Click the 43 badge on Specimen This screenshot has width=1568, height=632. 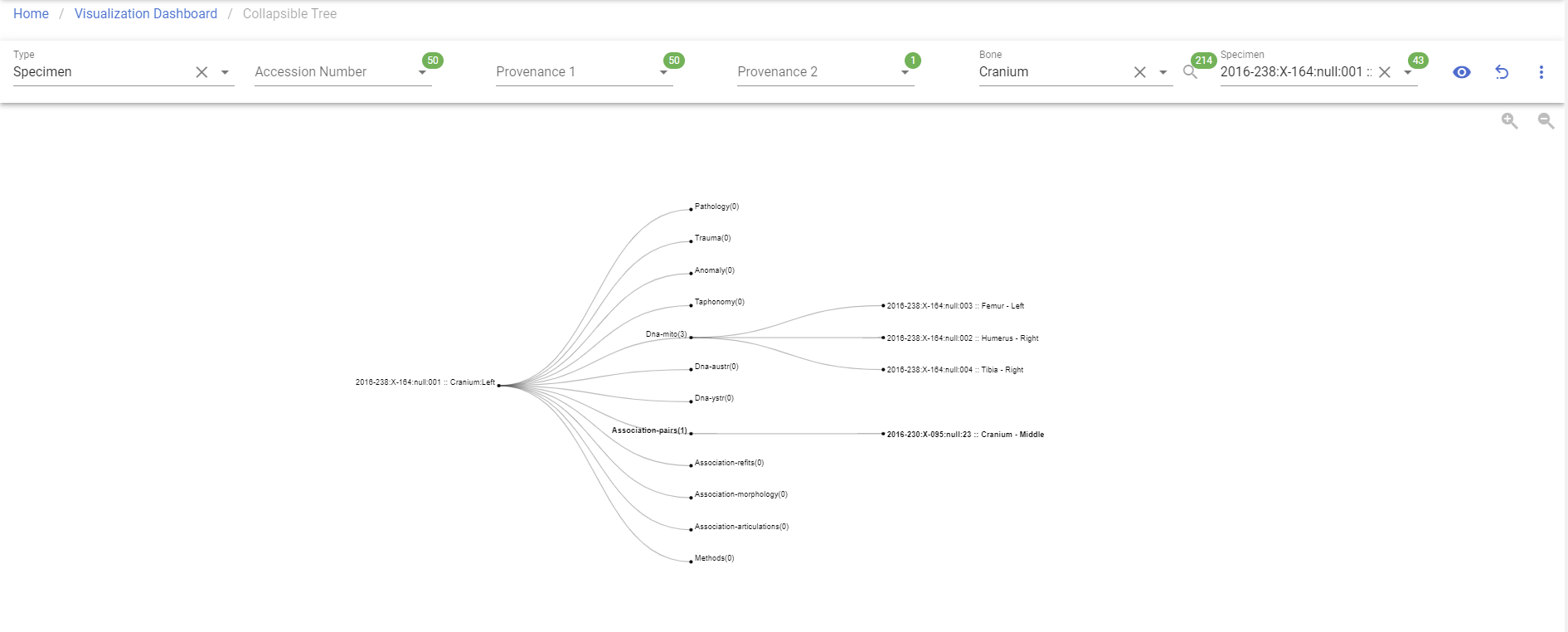1419,61
